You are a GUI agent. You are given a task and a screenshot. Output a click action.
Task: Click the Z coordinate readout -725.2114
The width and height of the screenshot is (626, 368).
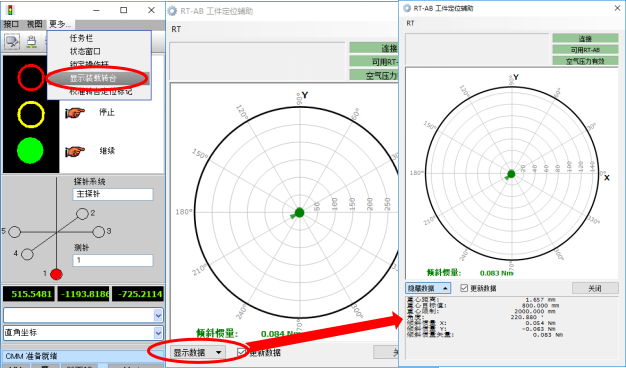138,294
